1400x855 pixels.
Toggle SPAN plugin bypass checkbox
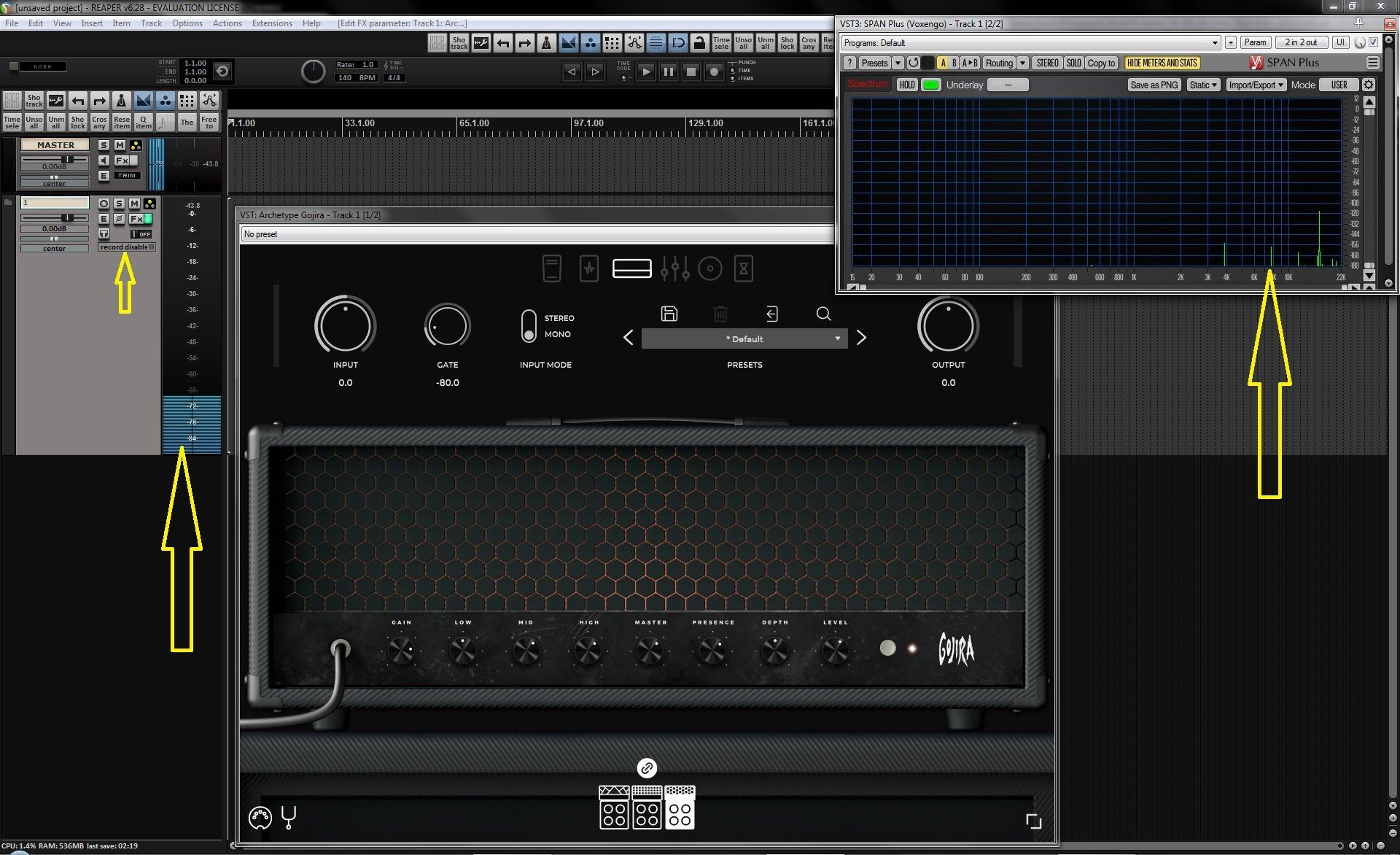click(x=1374, y=42)
